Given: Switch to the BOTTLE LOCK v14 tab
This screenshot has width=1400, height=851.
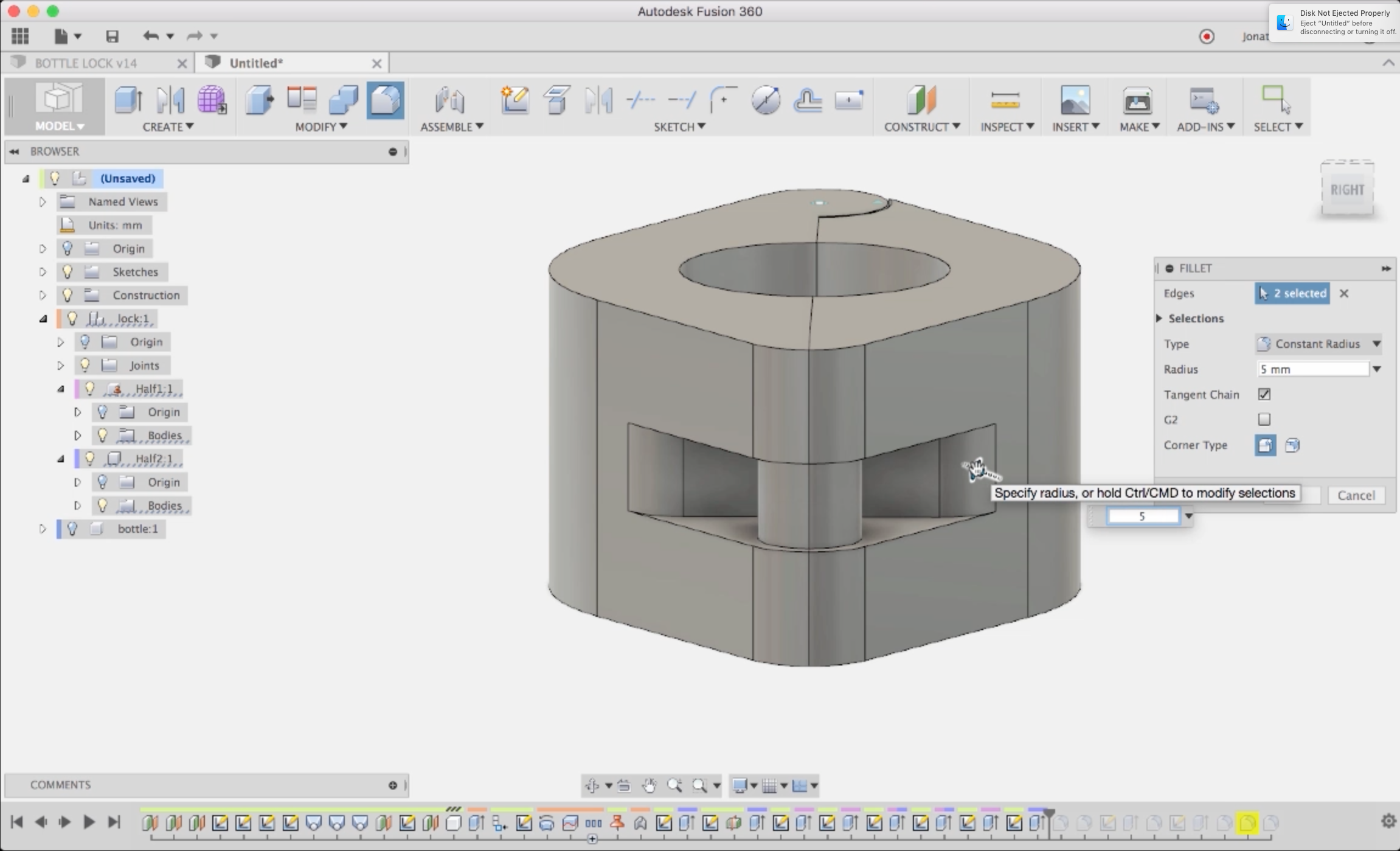Looking at the screenshot, I should pyautogui.click(x=86, y=63).
